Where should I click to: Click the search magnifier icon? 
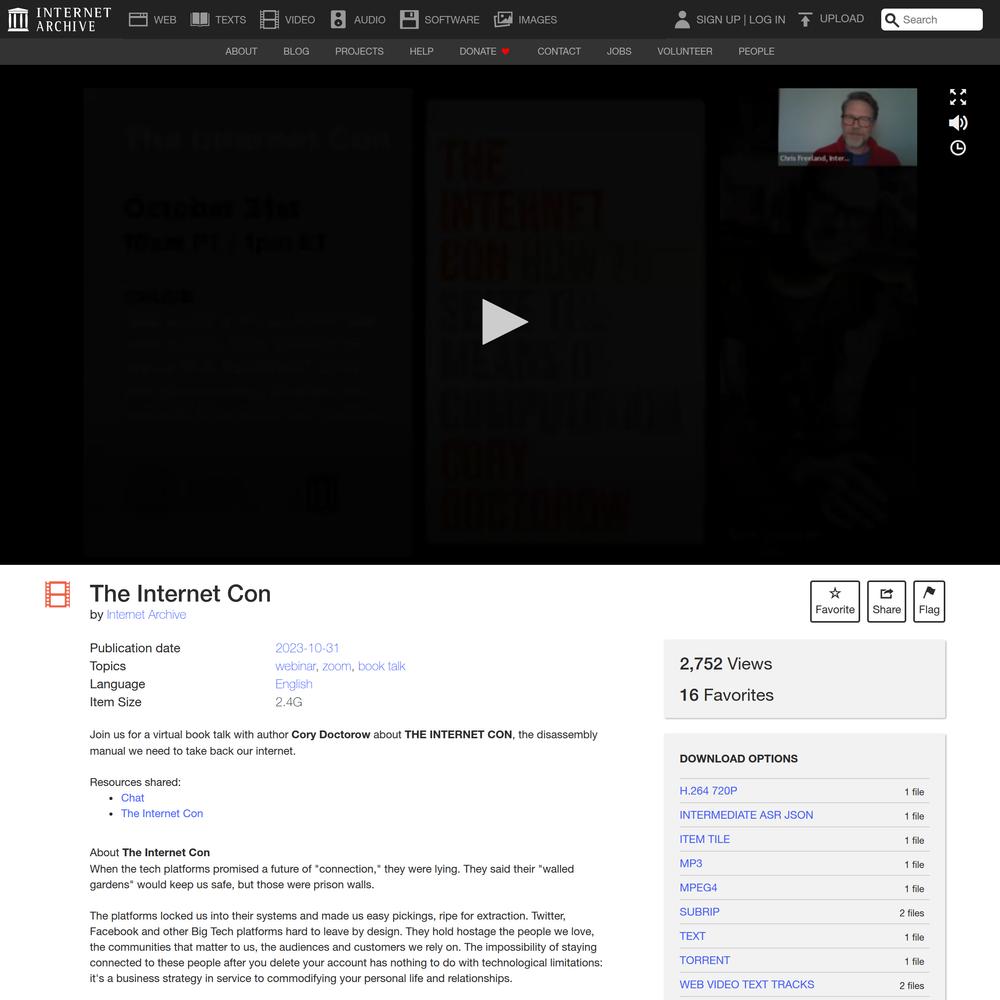point(892,20)
